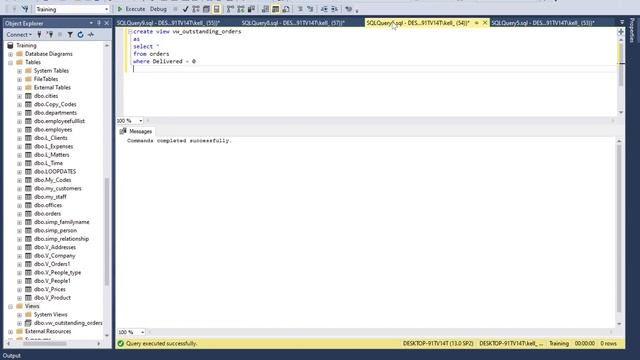Expand dbo.vw_outstanding_orders view node
640x360 pixels.
(x=19, y=323)
